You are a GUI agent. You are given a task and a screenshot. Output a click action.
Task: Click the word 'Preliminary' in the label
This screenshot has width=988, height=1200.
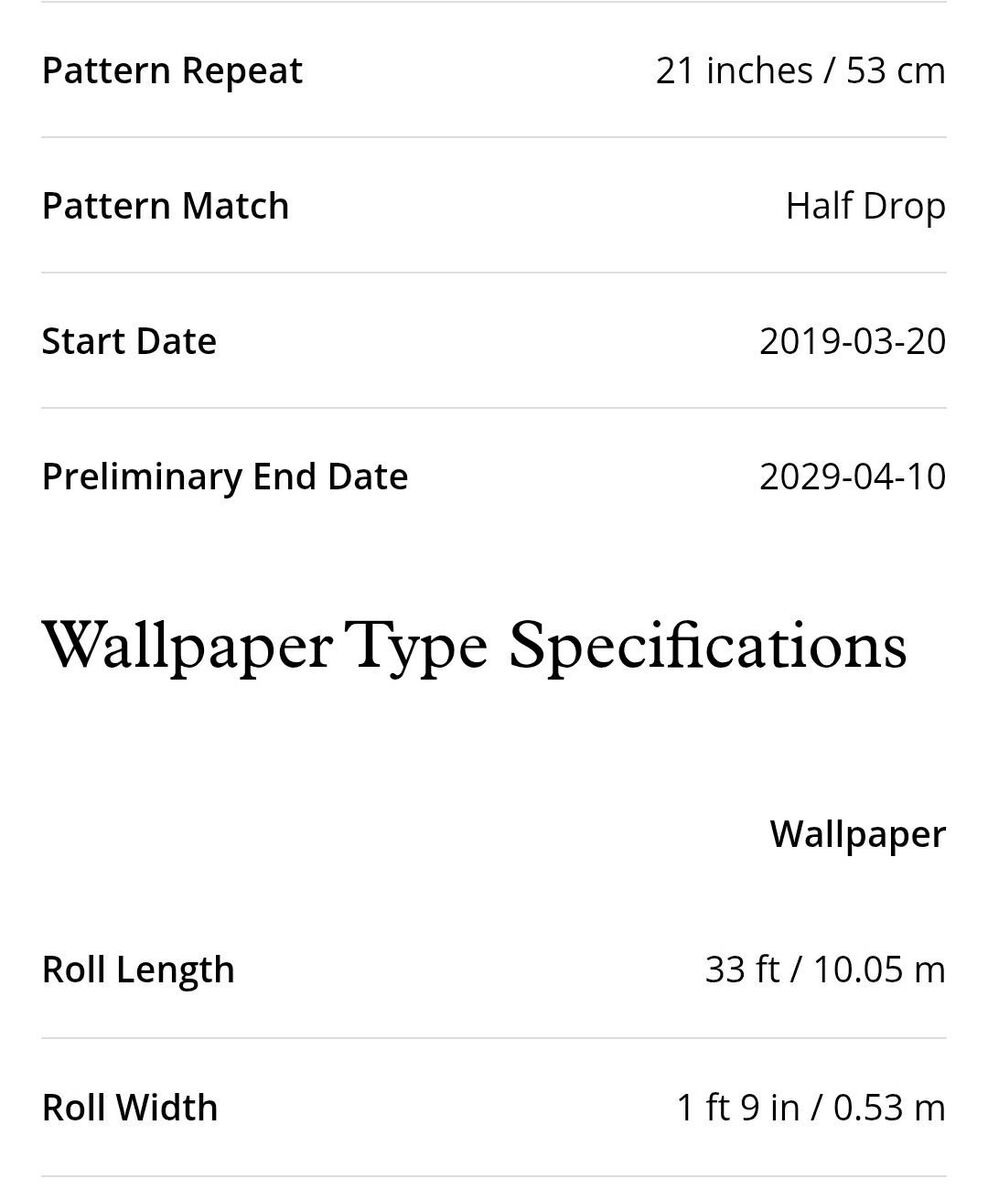pos(142,476)
